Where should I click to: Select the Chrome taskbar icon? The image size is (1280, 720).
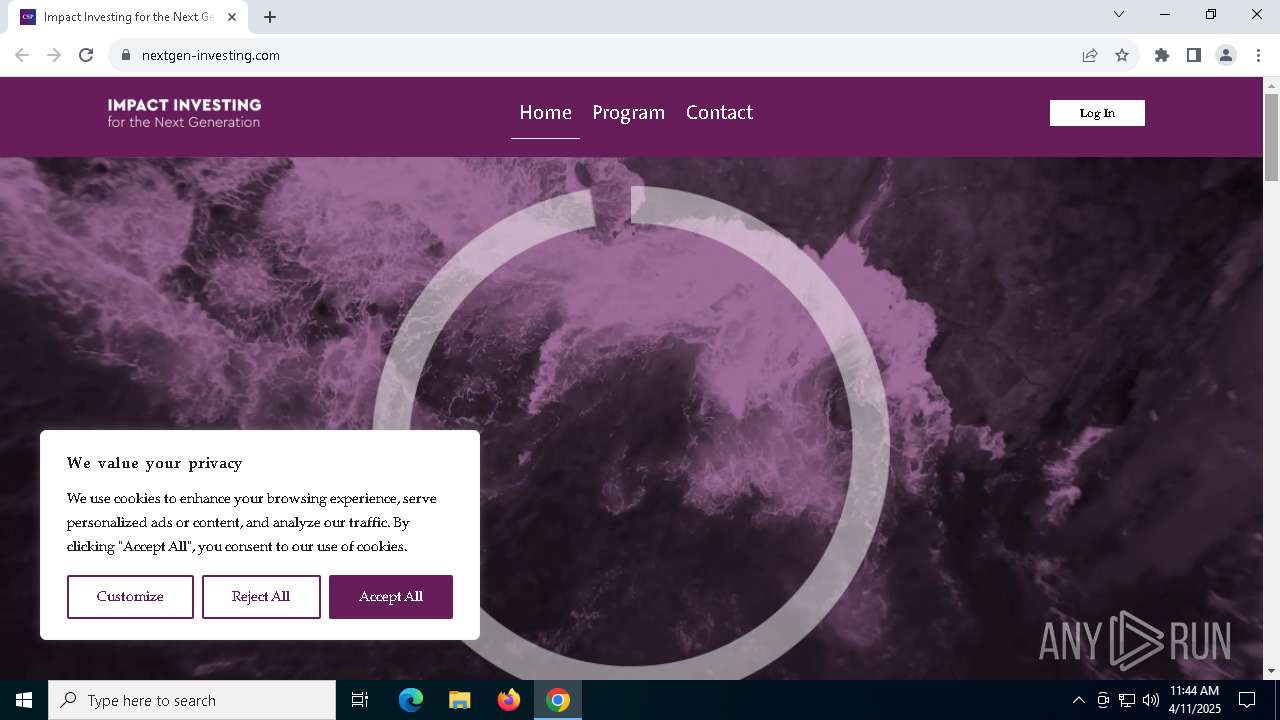(558, 700)
